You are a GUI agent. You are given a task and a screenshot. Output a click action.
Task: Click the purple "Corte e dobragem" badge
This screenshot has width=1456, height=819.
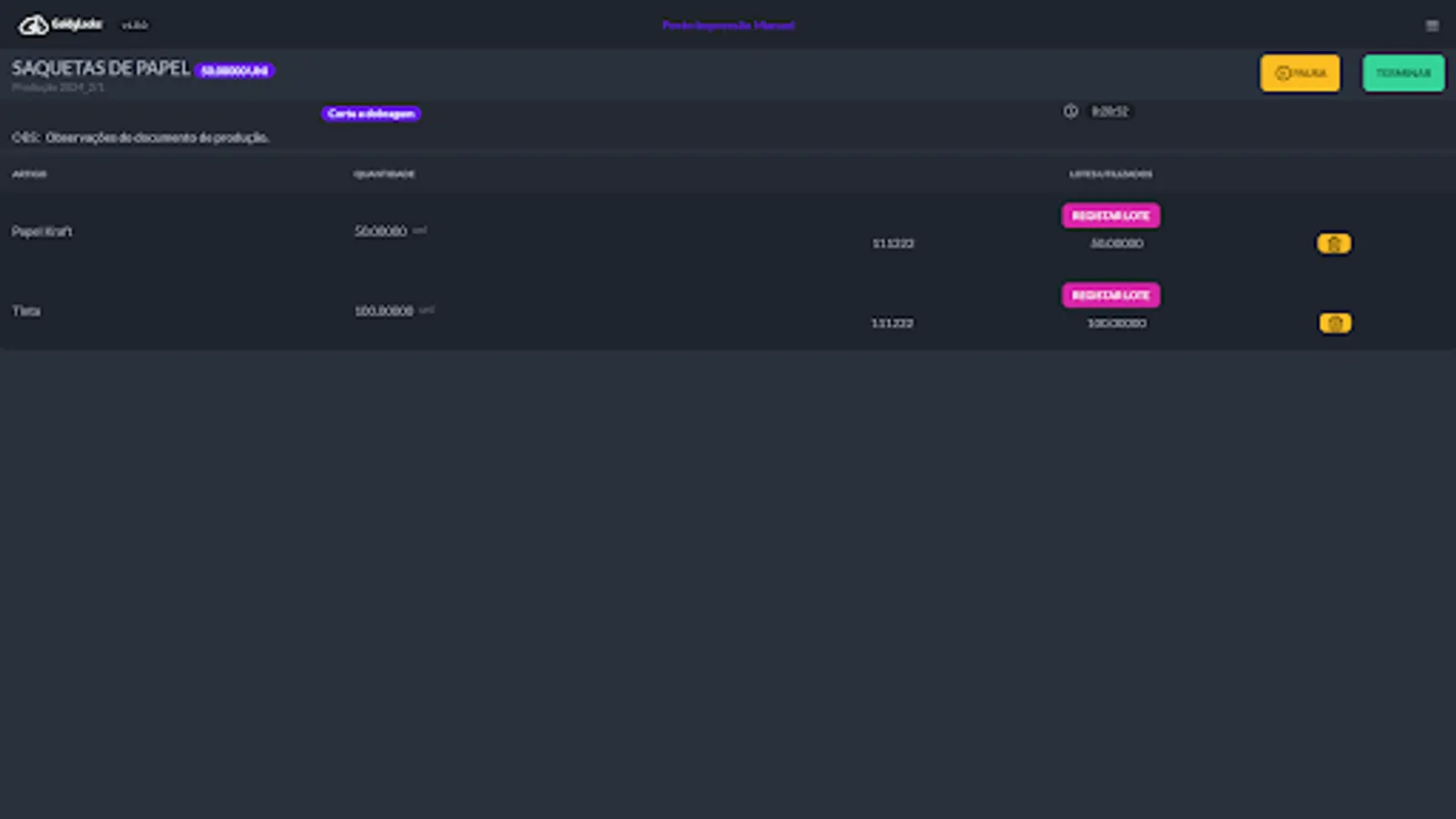pos(370,114)
